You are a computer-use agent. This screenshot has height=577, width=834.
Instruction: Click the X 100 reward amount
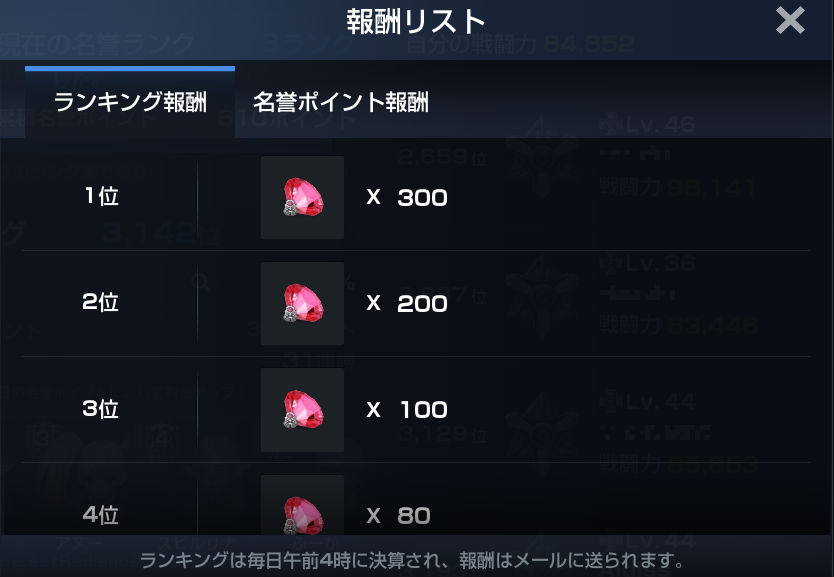407,409
